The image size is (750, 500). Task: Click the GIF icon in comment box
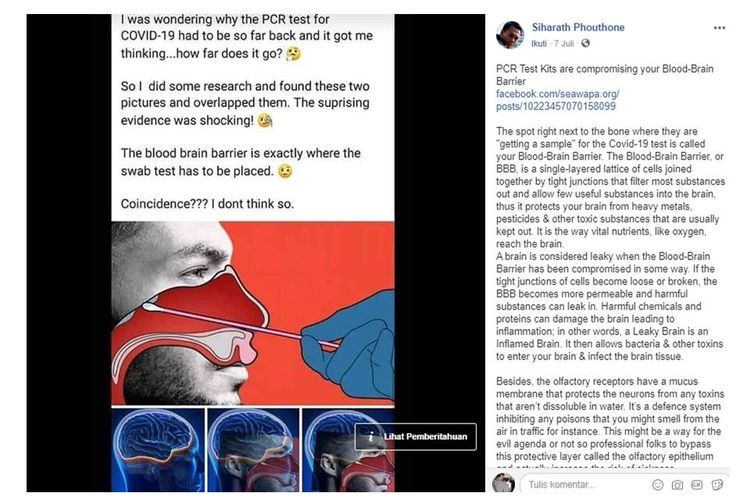point(697,484)
